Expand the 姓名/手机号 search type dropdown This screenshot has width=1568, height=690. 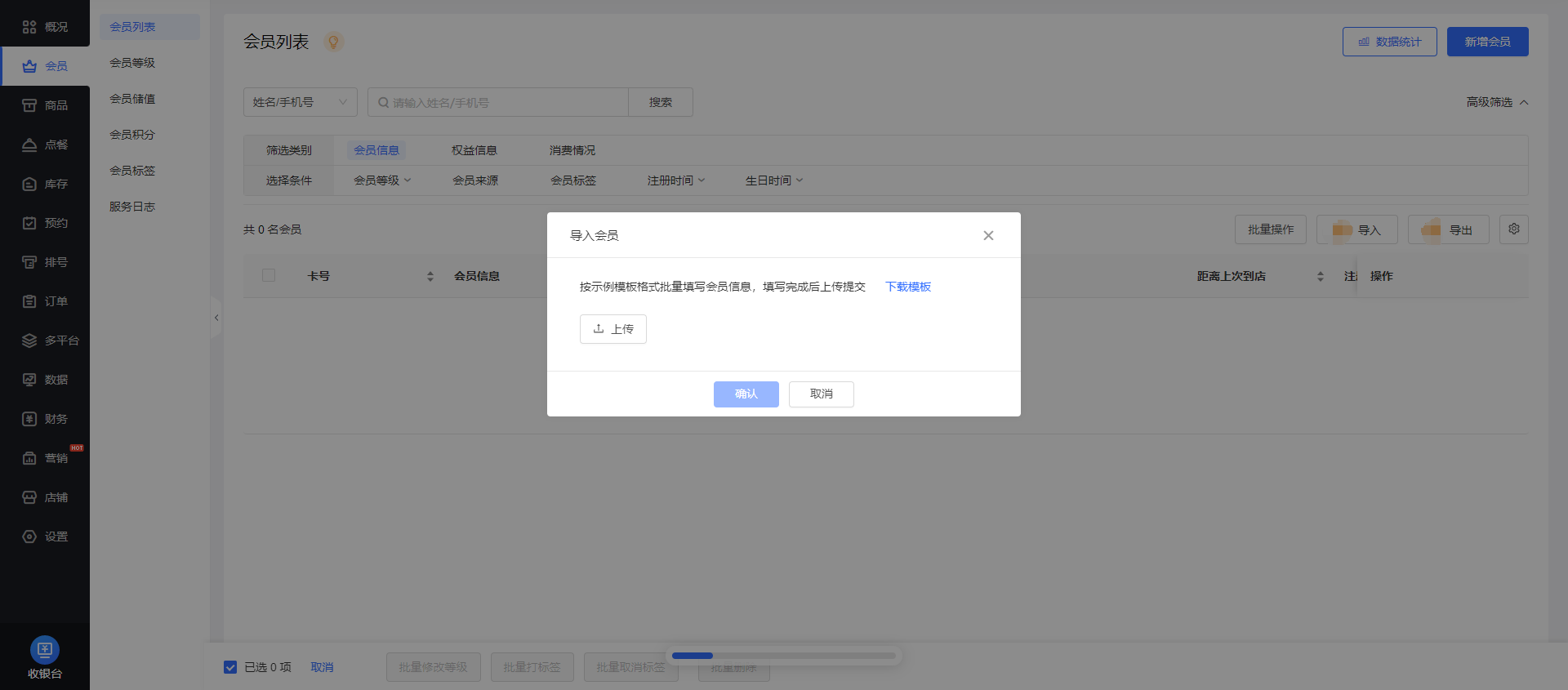[300, 102]
